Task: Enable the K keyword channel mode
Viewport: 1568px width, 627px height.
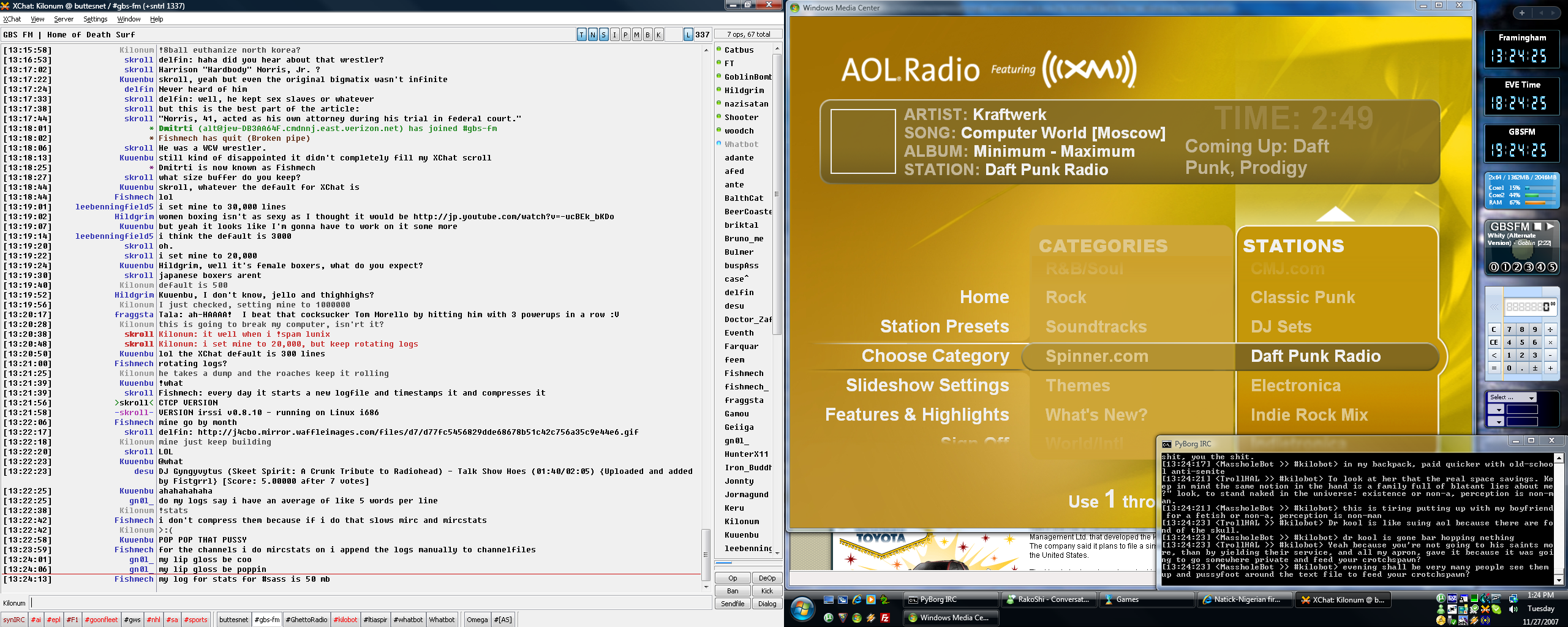Action: 658,35
